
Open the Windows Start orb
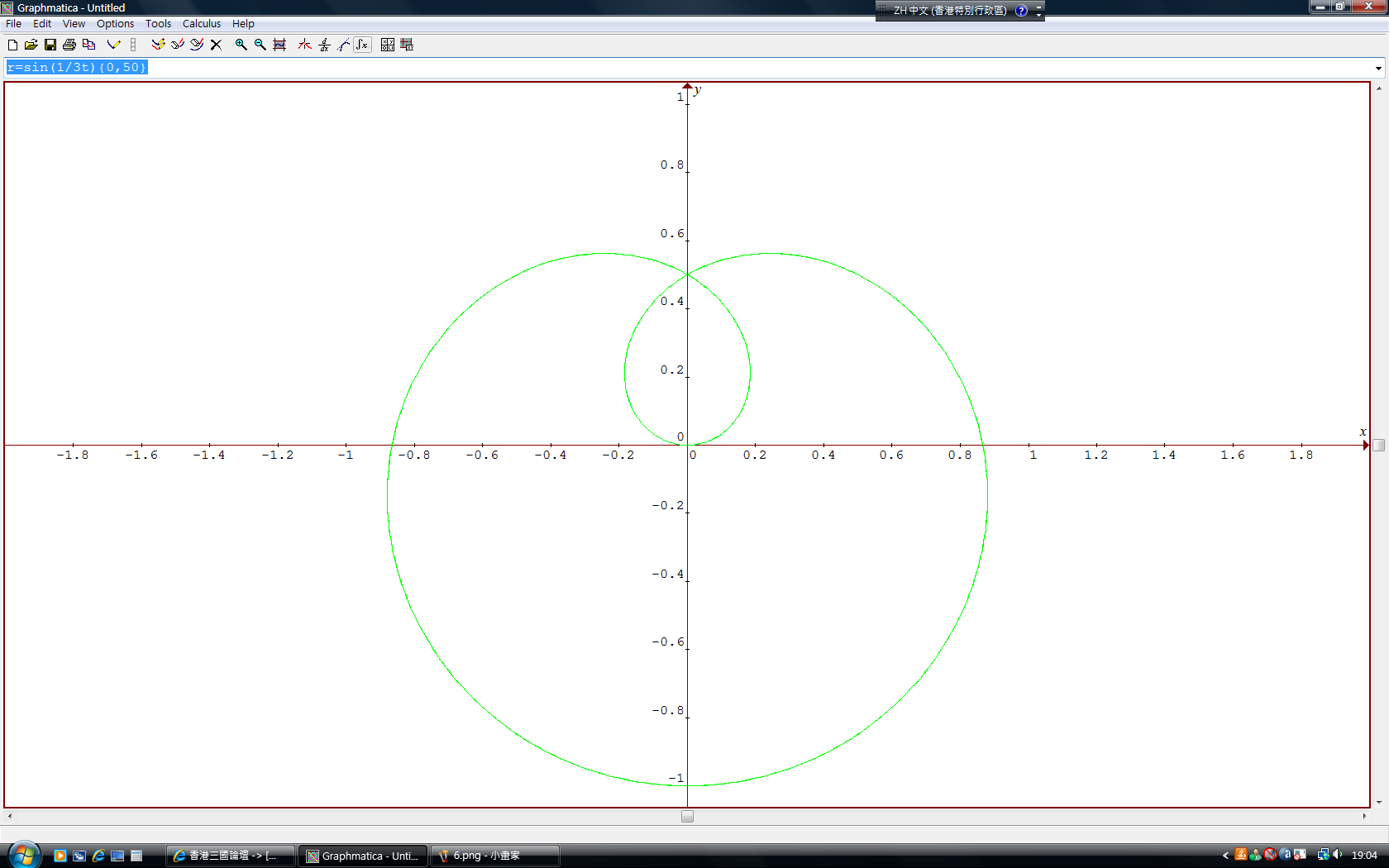point(24,855)
